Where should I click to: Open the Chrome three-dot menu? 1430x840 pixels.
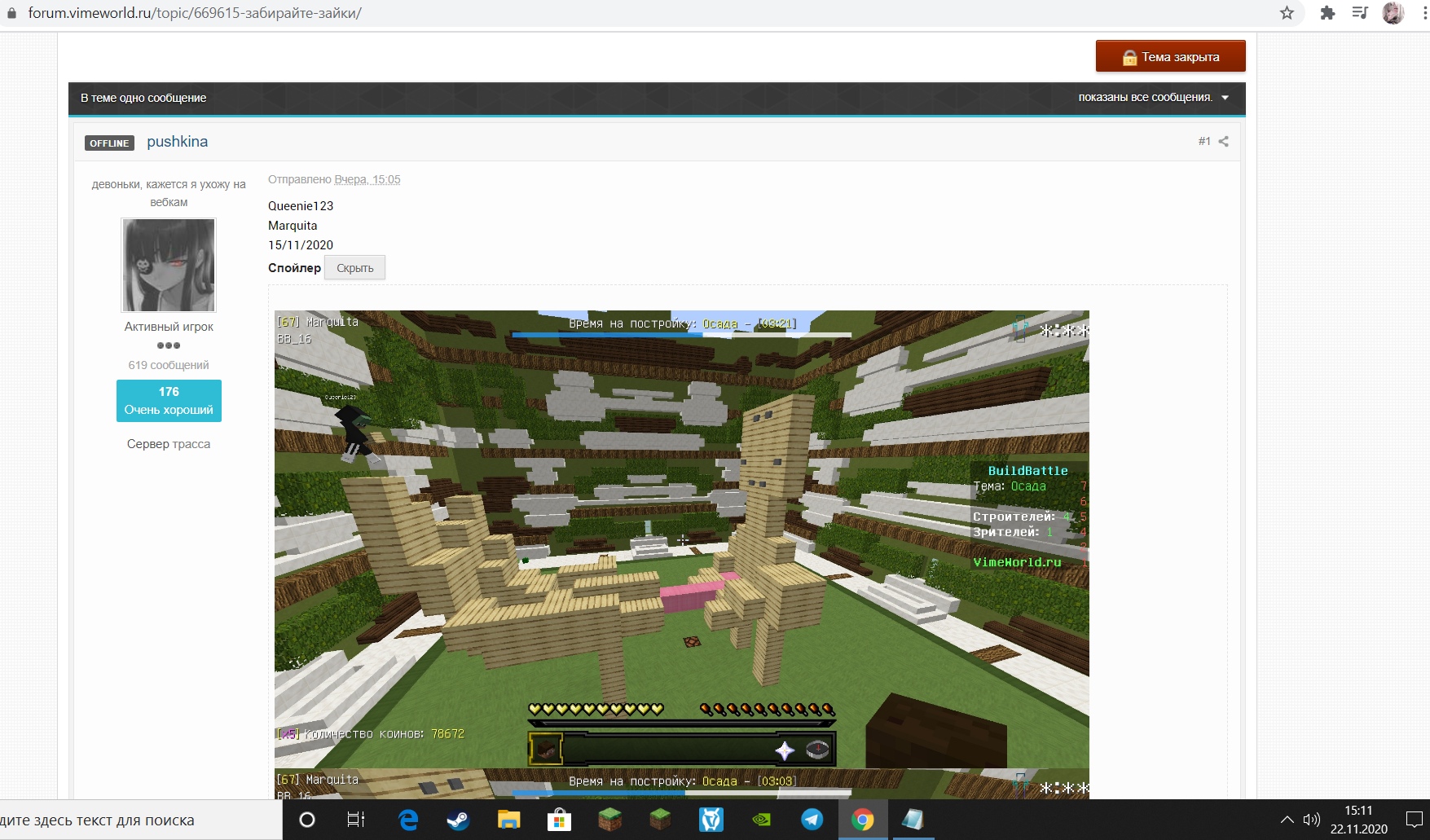point(1424,13)
